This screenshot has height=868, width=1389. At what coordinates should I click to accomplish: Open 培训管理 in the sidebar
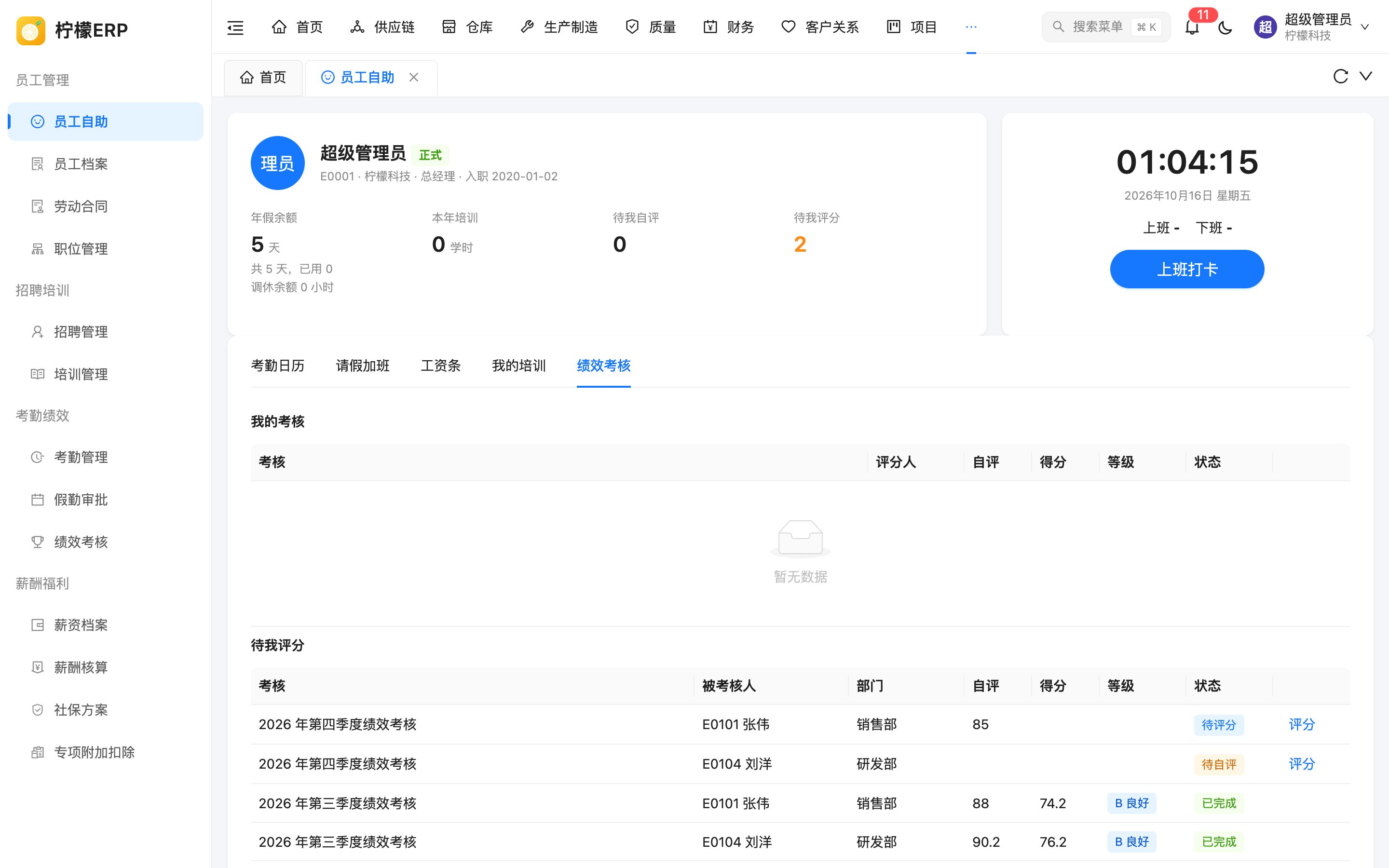point(106,374)
